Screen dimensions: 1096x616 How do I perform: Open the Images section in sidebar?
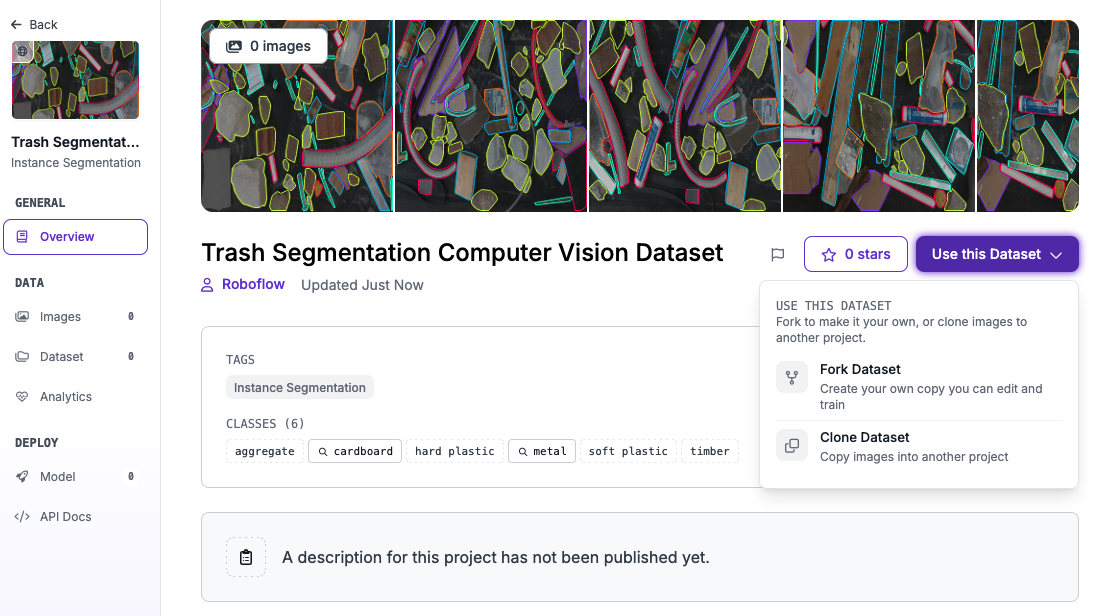tap(60, 317)
